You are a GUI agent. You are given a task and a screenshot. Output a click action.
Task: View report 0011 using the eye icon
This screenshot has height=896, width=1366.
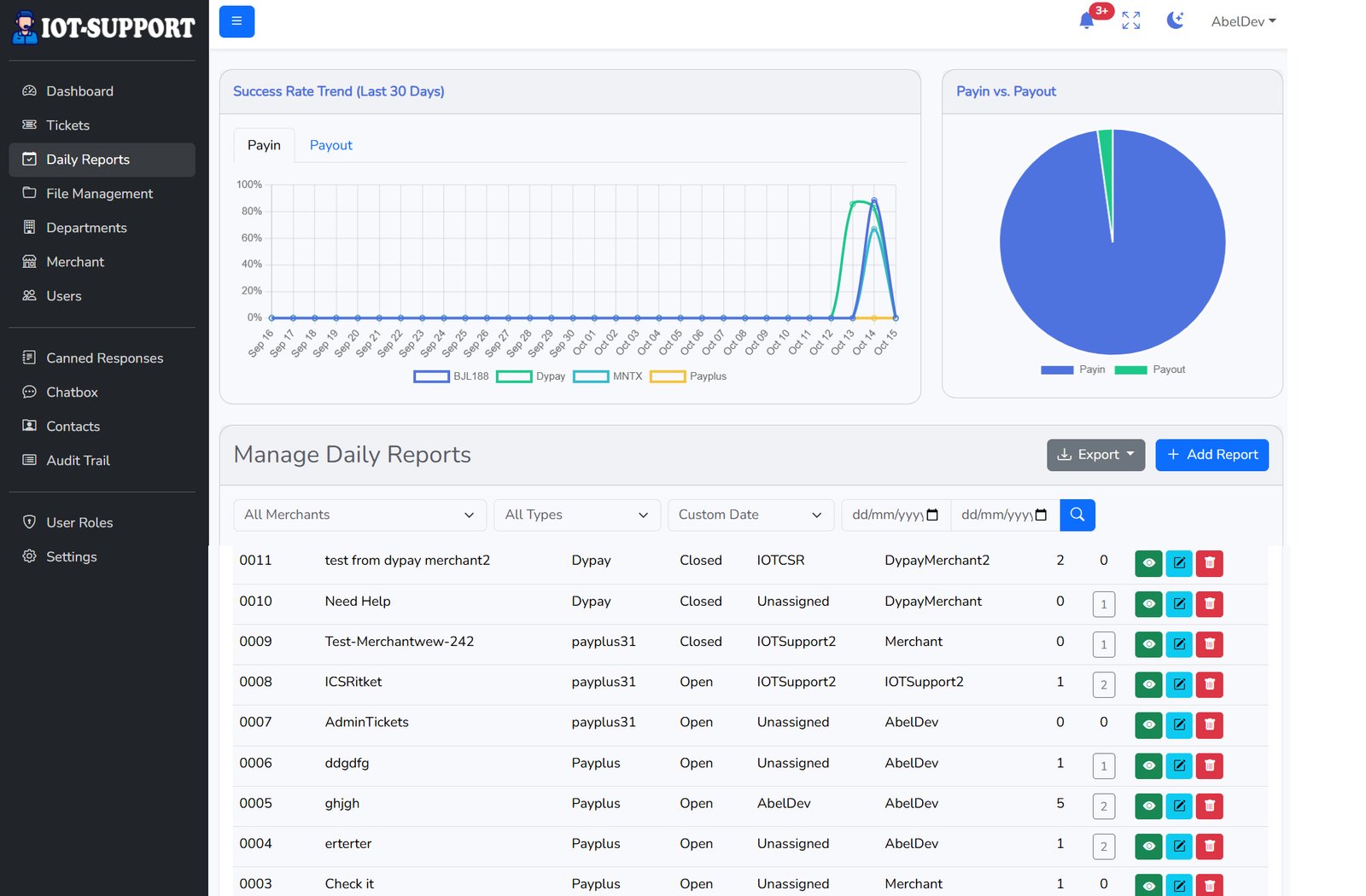coord(1148,563)
